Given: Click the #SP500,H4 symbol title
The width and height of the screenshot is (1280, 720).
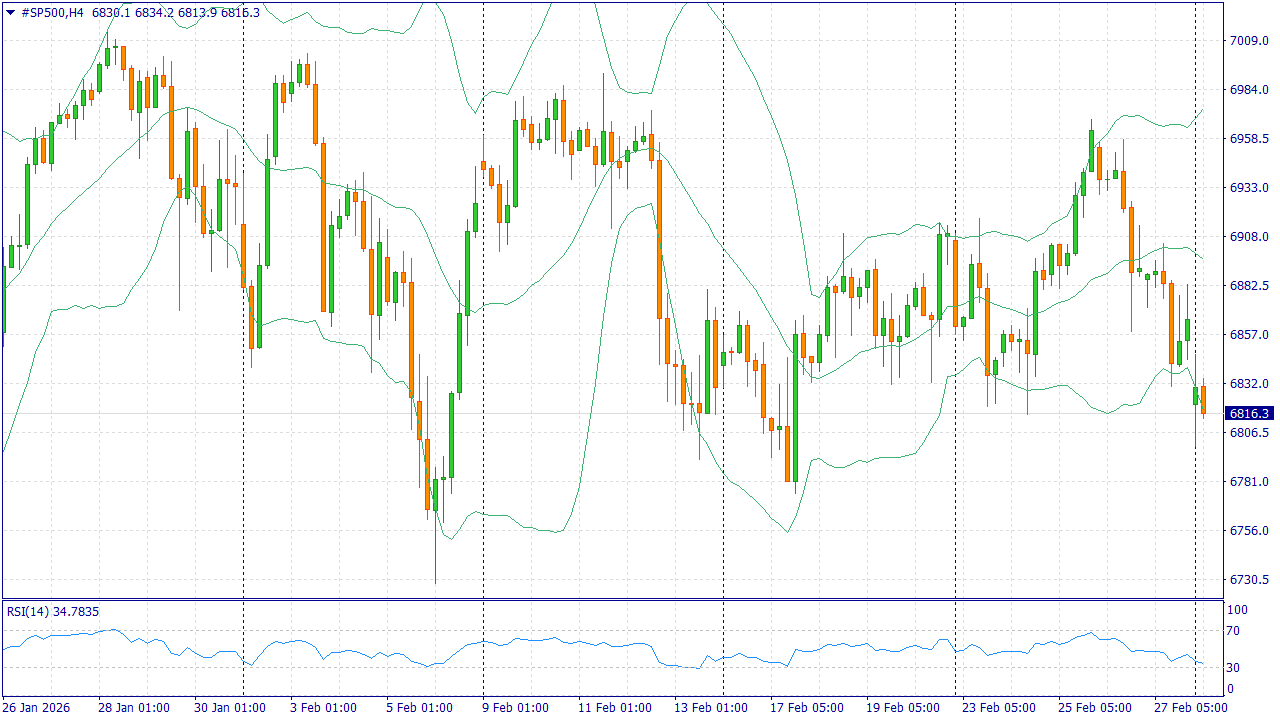Looking at the screenshot, I should pos(52,12).
